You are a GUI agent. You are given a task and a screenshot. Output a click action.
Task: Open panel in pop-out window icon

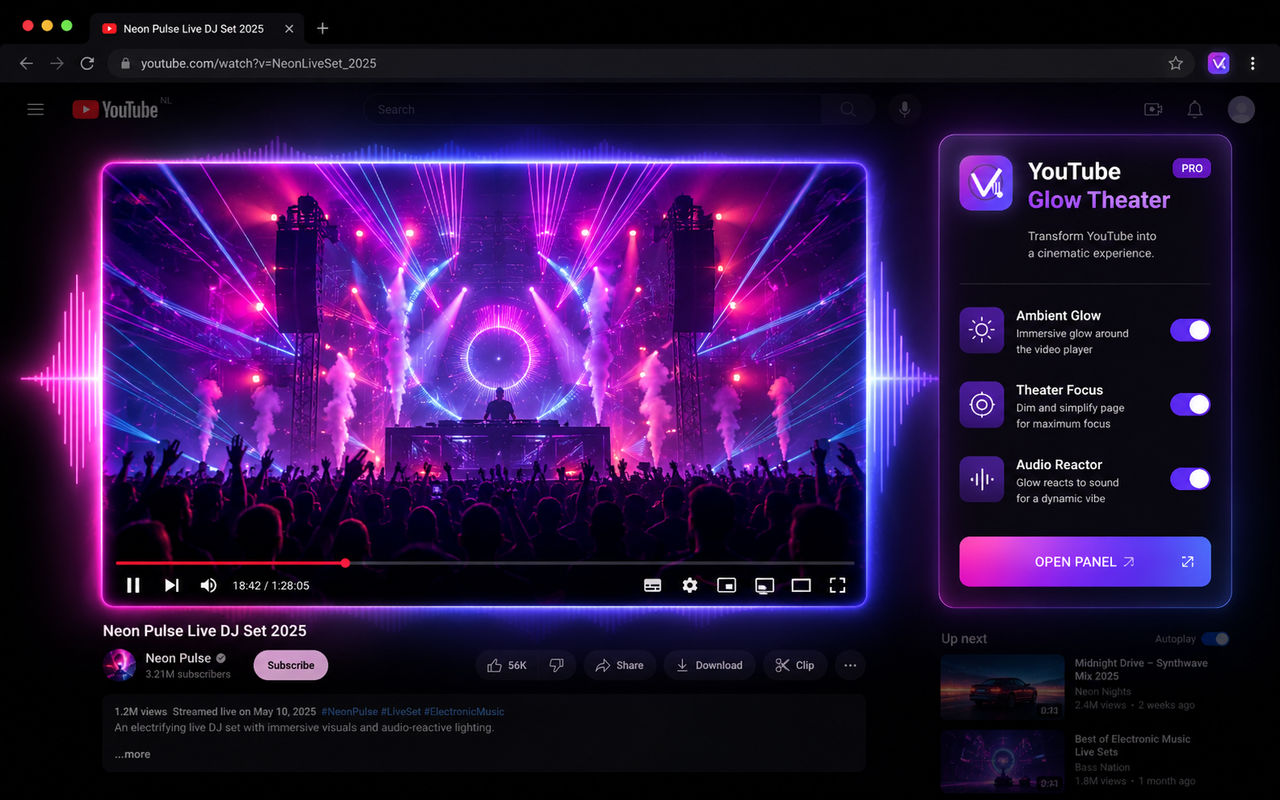[x=1187, y=562]
